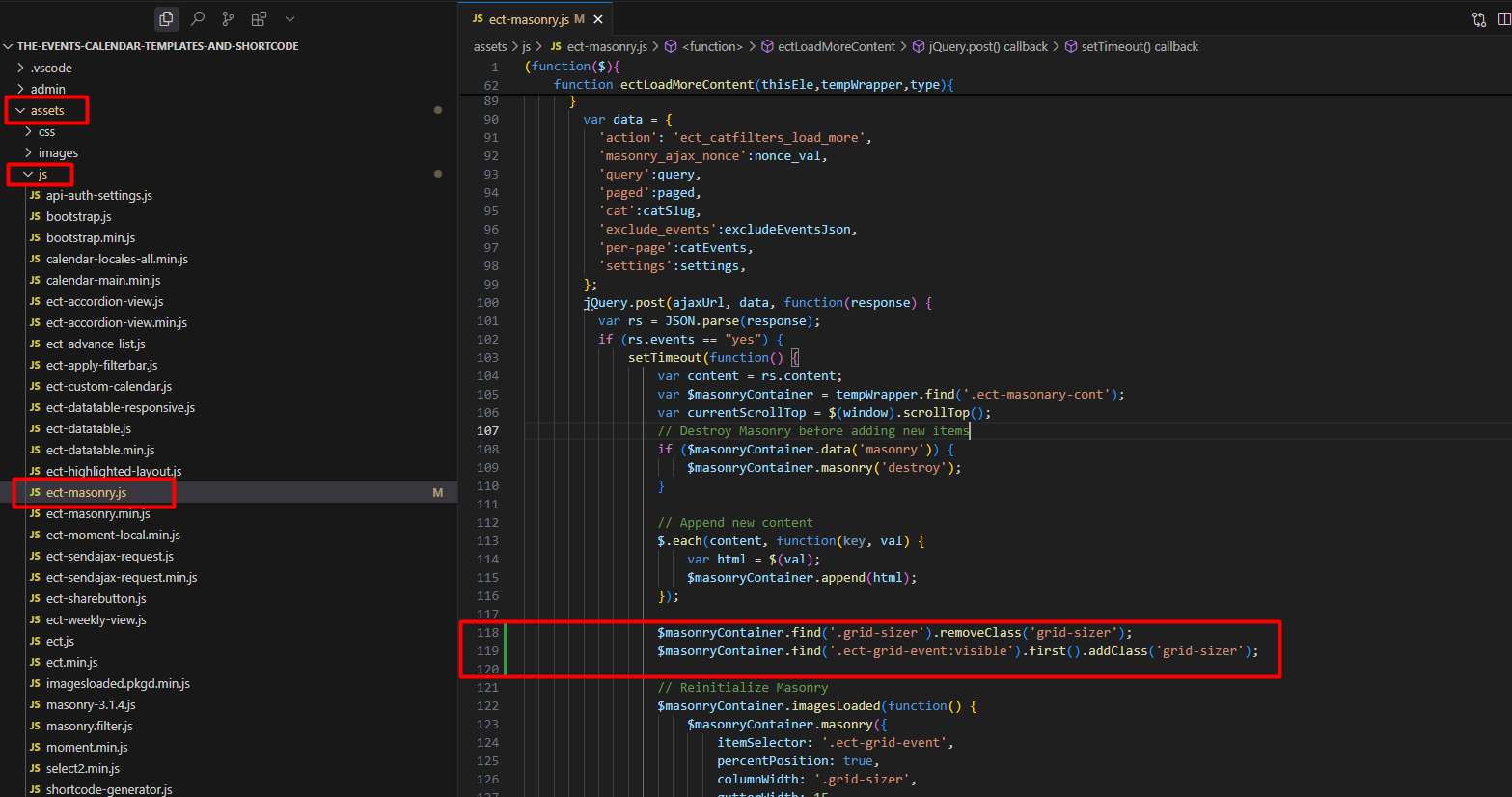Click 'js' in the breadcrumb
1512x797 pixels.
[x=527, y=46]
